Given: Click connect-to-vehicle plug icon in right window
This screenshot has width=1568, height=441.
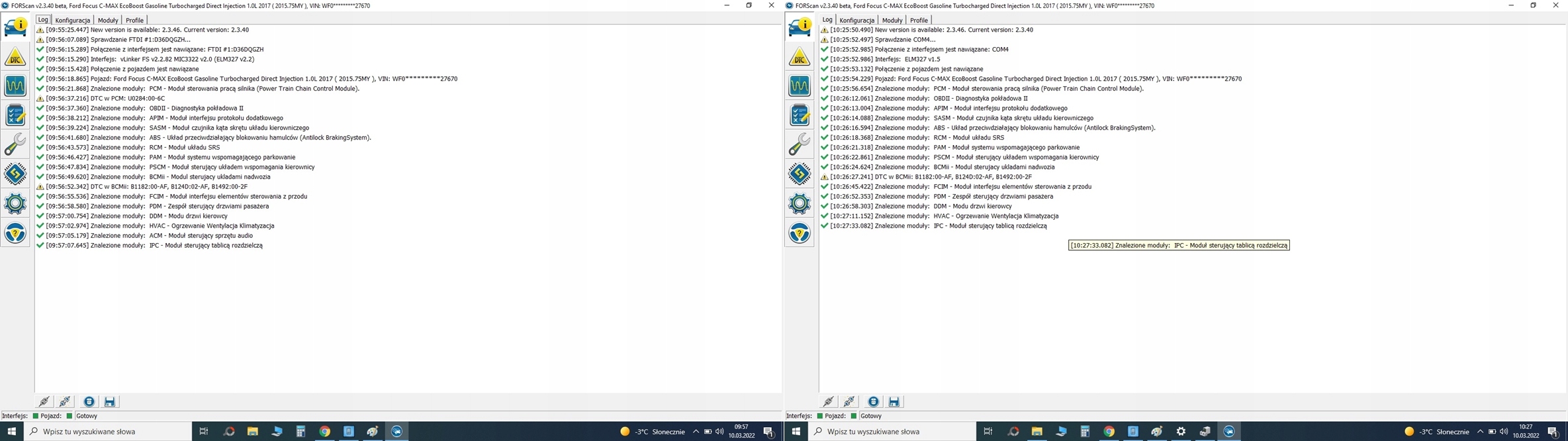Looking at the screenshot, I should pos(828,401).
